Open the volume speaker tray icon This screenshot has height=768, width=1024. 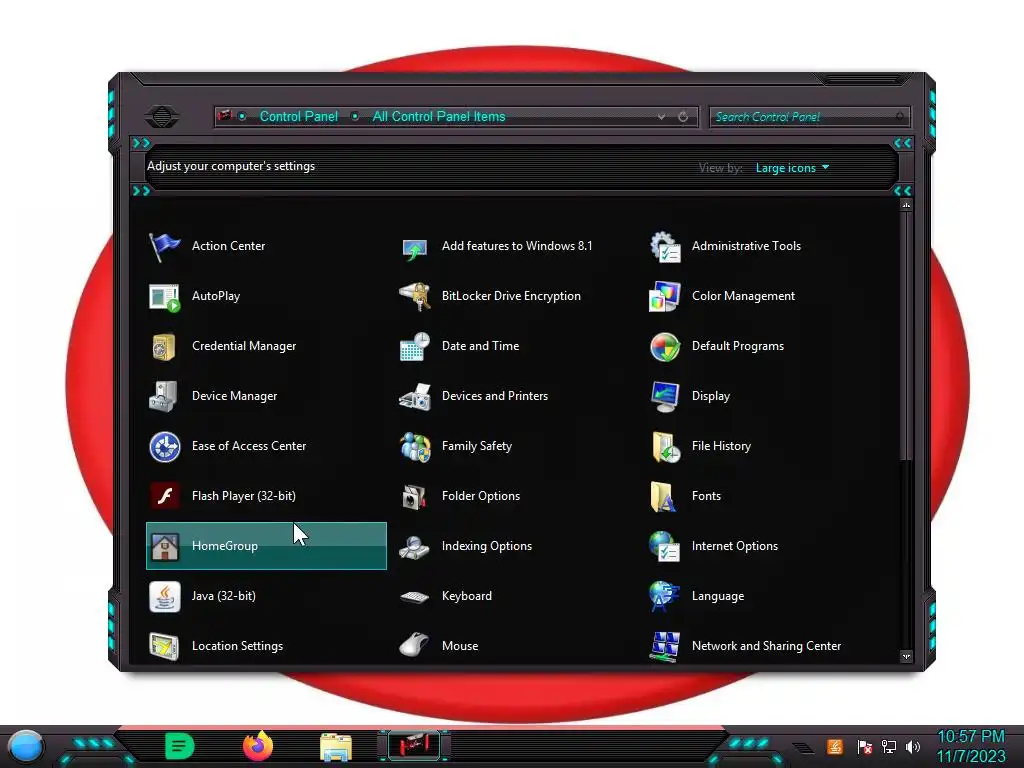pyautogui.click(x=912, y=746)
